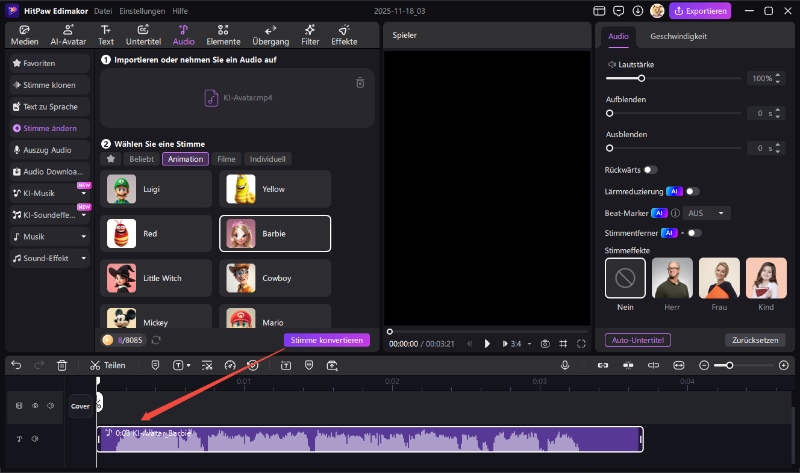Show the starred favorite voices filter
The width and height of the screenshot is (800, 473).
pyautogui.click(x=111, y=159)
